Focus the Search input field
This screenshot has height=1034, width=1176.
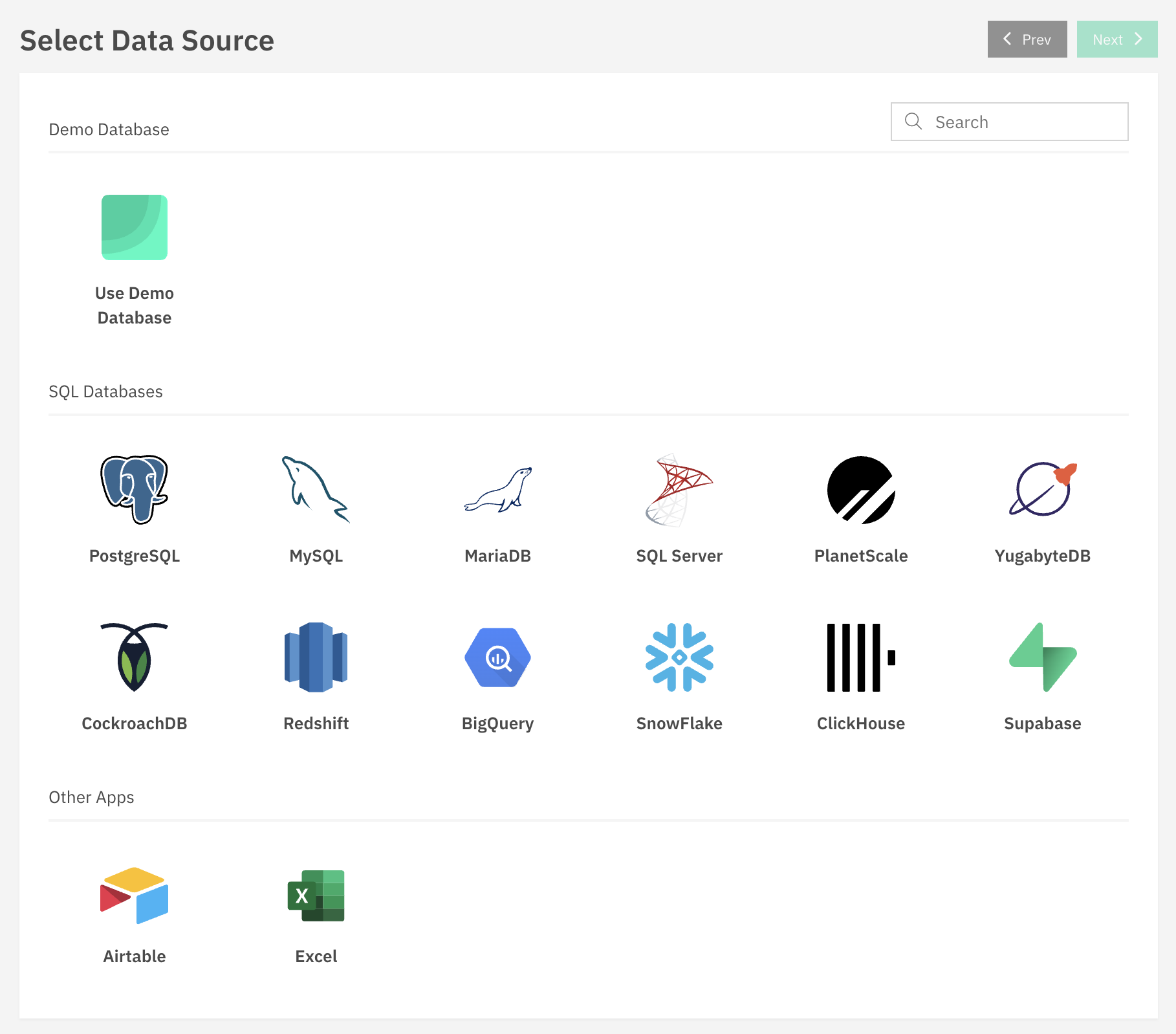click(1010, 122)
